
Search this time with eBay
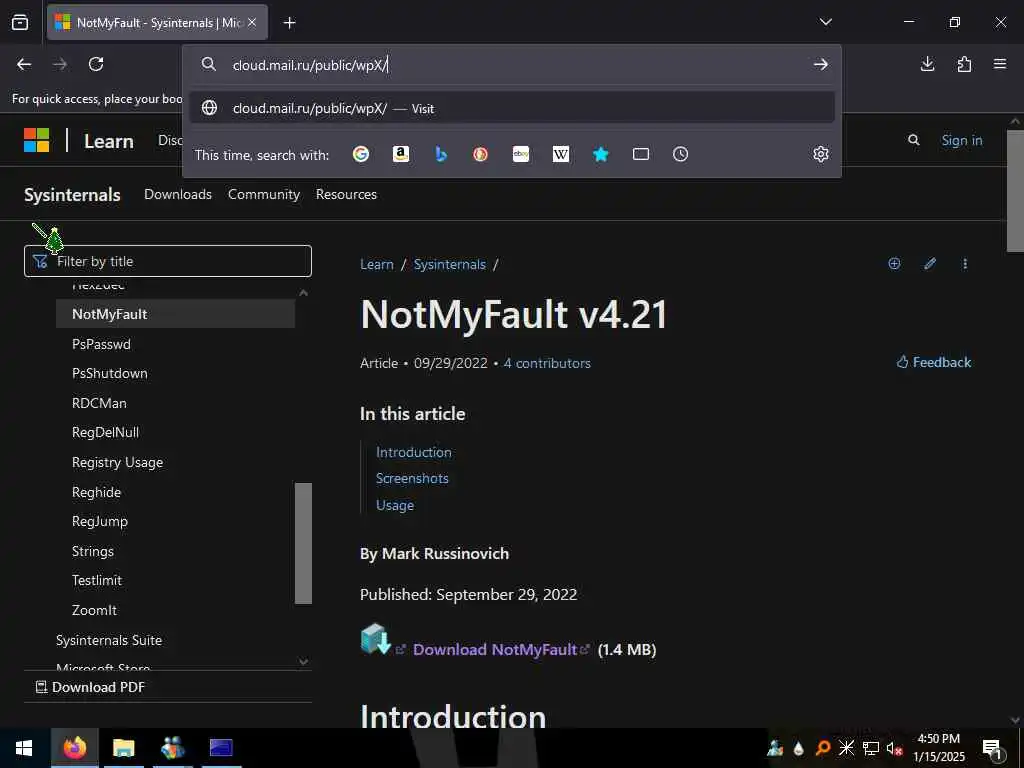pos(520,154)
